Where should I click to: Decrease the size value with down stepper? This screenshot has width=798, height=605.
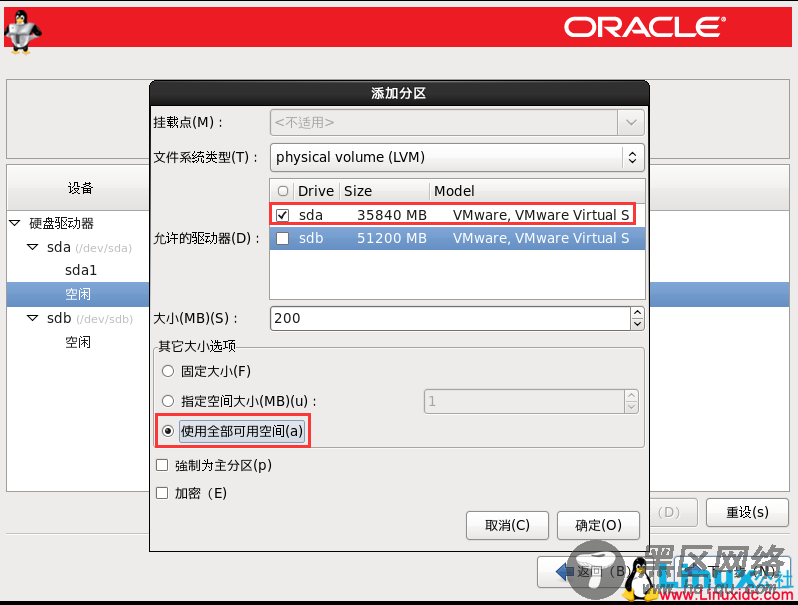click(637, 324)
